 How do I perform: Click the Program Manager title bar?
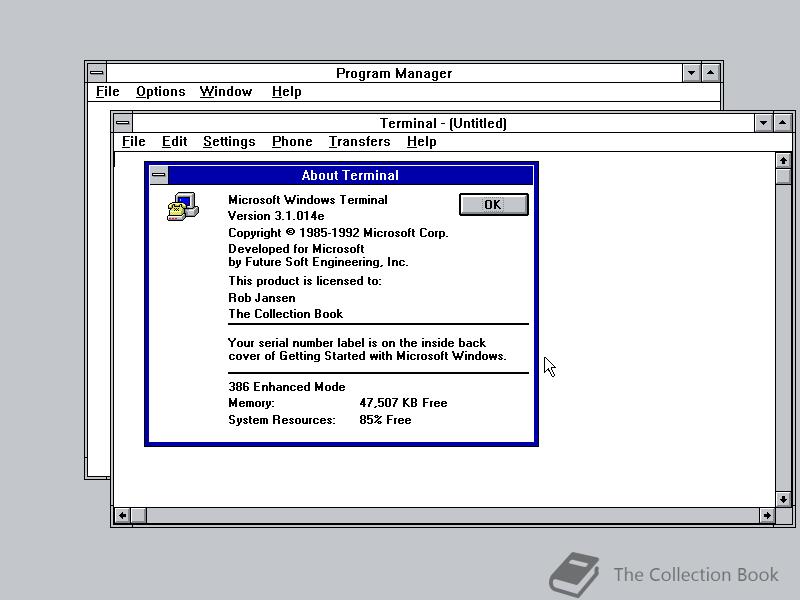pyautogui.click(x=394, y=73)
